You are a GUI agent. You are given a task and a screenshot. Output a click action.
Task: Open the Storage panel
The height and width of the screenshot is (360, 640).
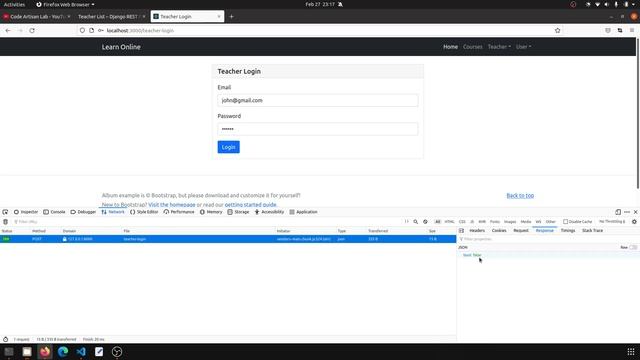[x=238, y=212]
